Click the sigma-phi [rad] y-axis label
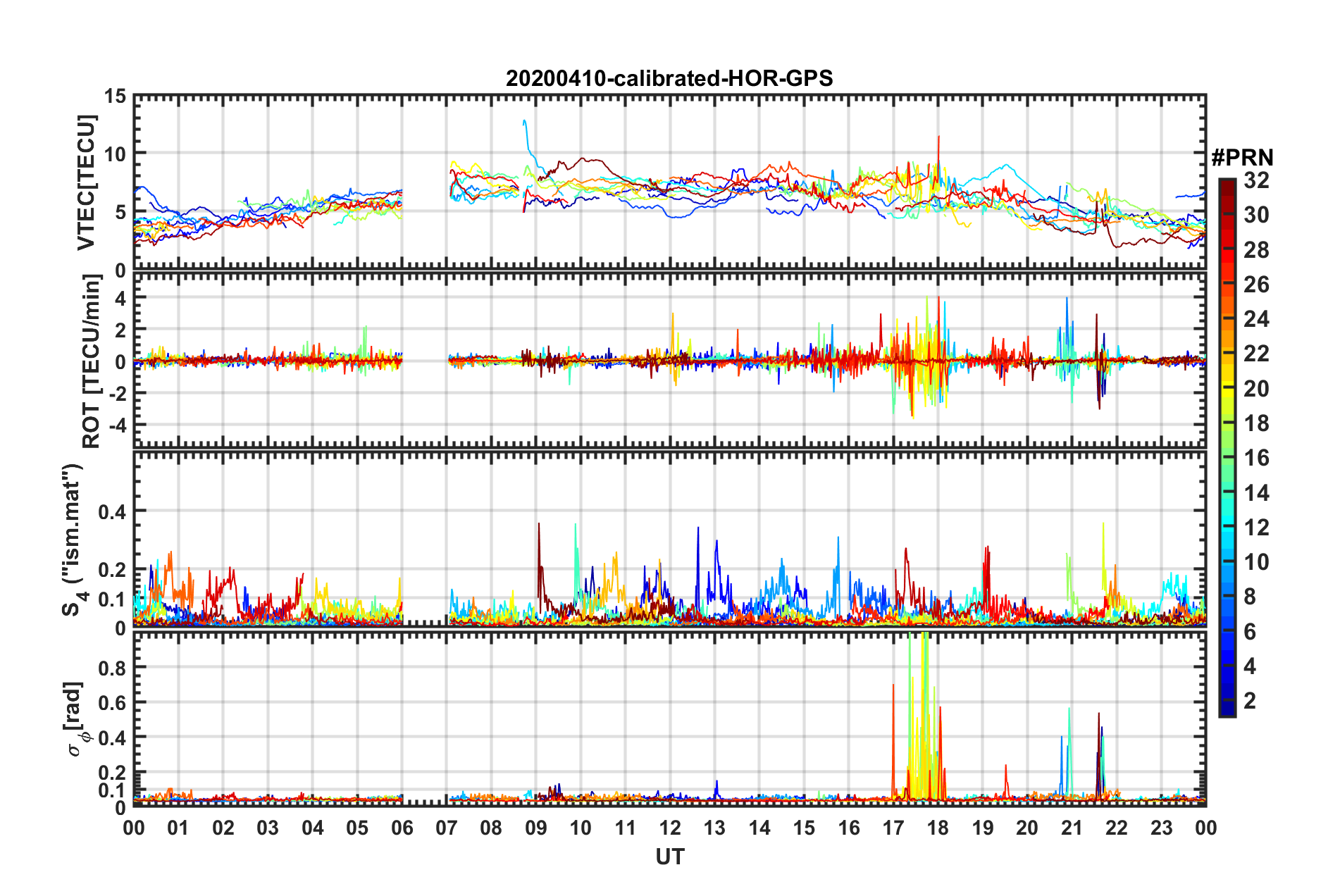 click(76, 718)
